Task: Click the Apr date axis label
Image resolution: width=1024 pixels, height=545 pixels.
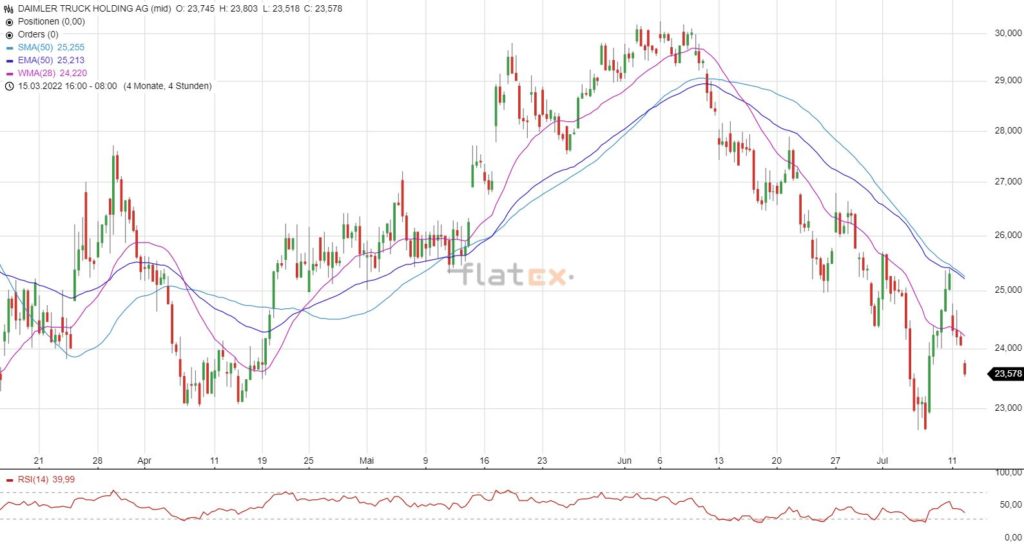Action: click(x=144, y=460)
